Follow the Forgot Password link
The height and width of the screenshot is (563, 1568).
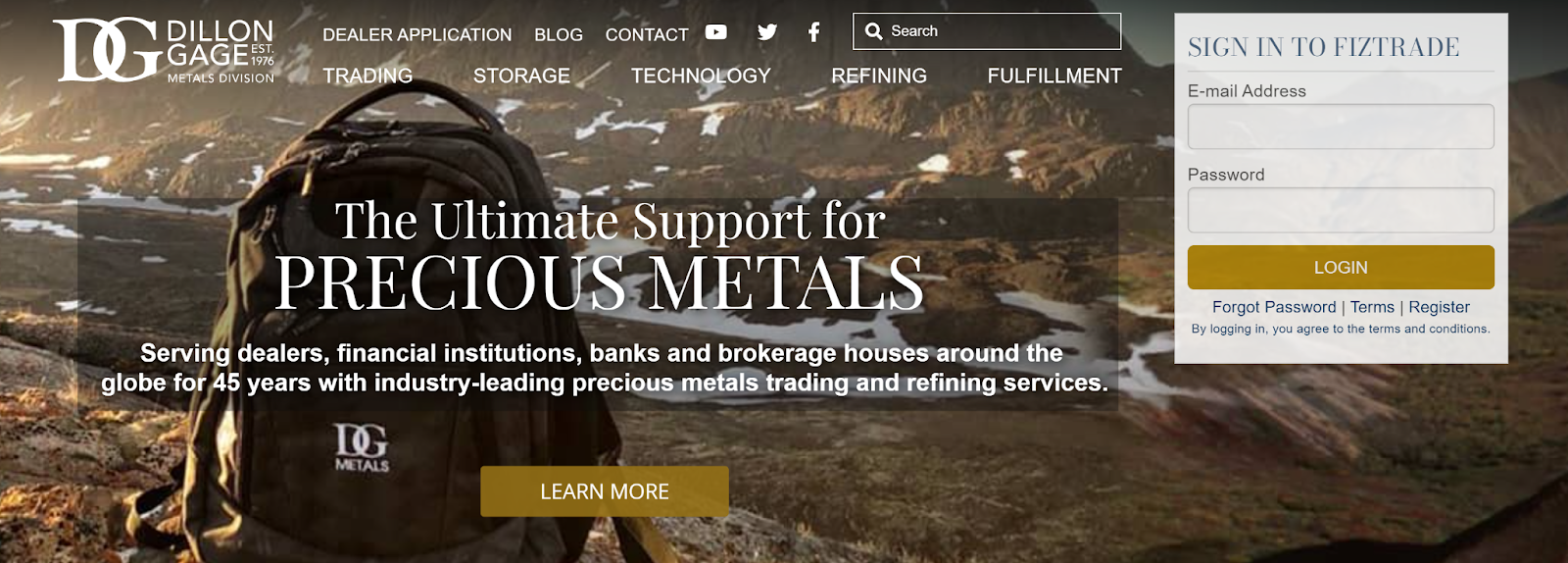coord(1274,307)
